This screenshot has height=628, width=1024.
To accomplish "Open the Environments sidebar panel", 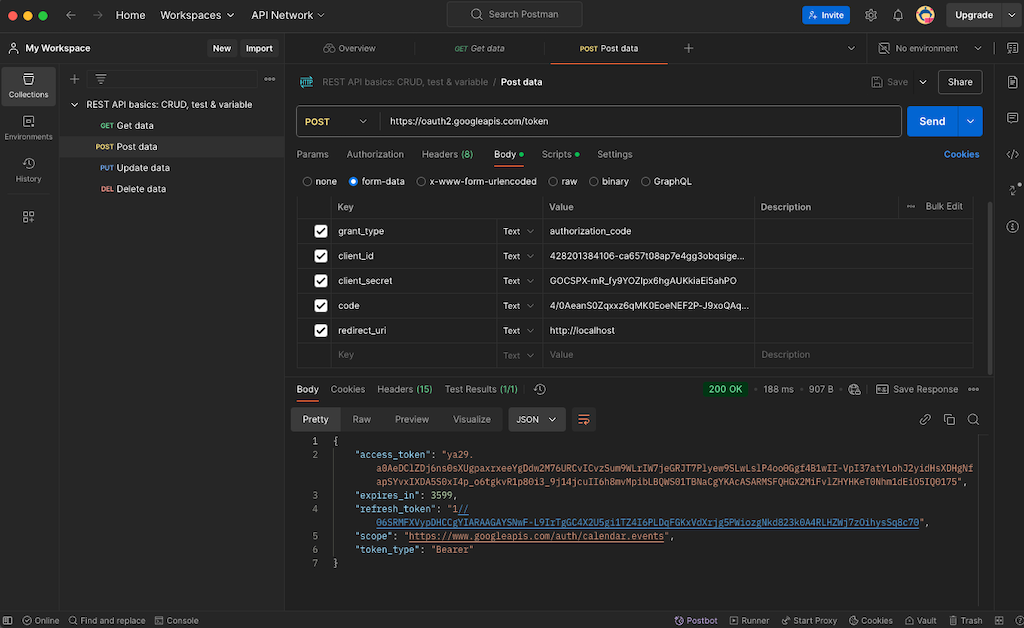I will click(x=28, y=128).
